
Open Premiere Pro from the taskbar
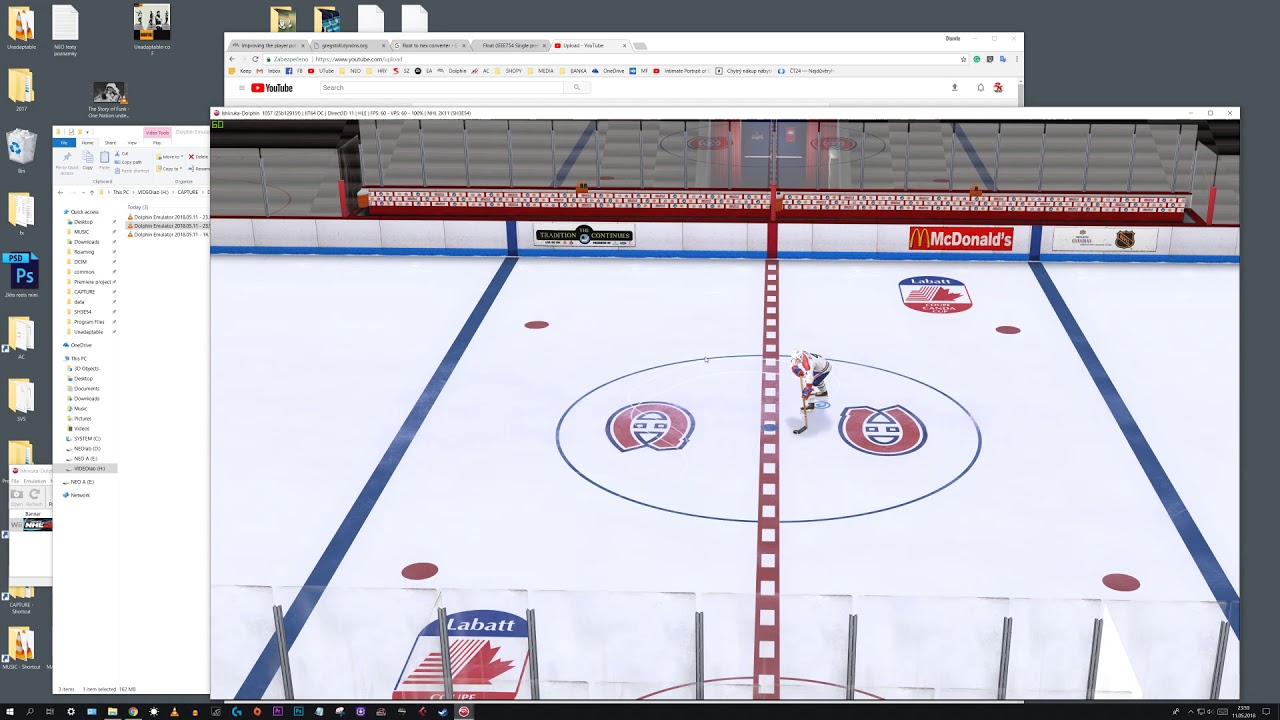coord(277,711)
